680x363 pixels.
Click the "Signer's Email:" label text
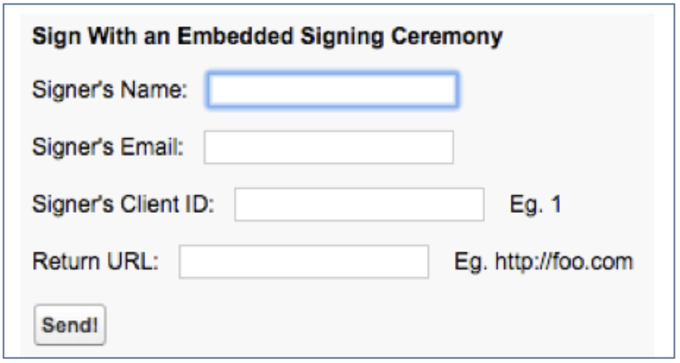coord(108,147)
